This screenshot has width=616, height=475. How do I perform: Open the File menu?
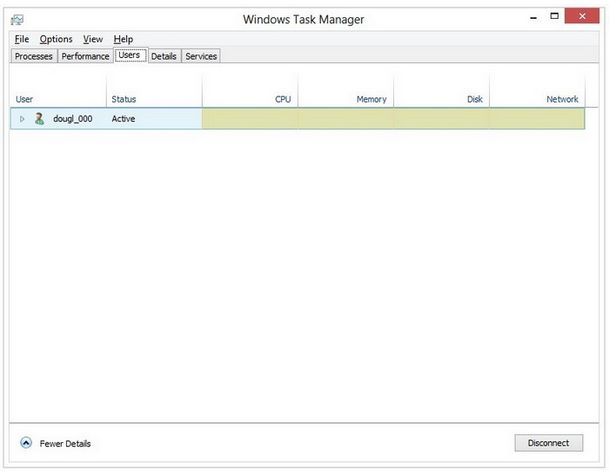point(22,39)
